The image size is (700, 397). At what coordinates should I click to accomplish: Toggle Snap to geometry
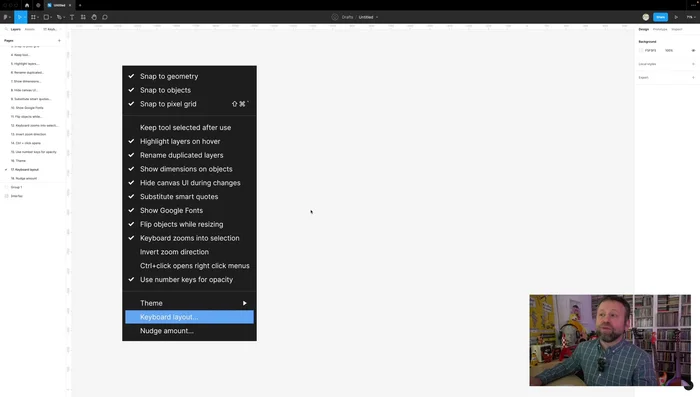pos(189,76)
